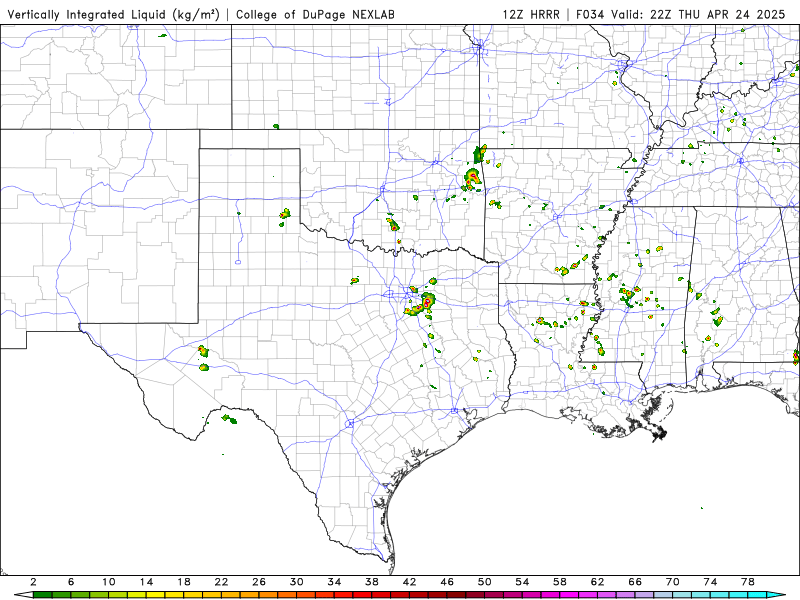Click the '74' label on the color scale
The image size is (800, 600).
point(711,582)
